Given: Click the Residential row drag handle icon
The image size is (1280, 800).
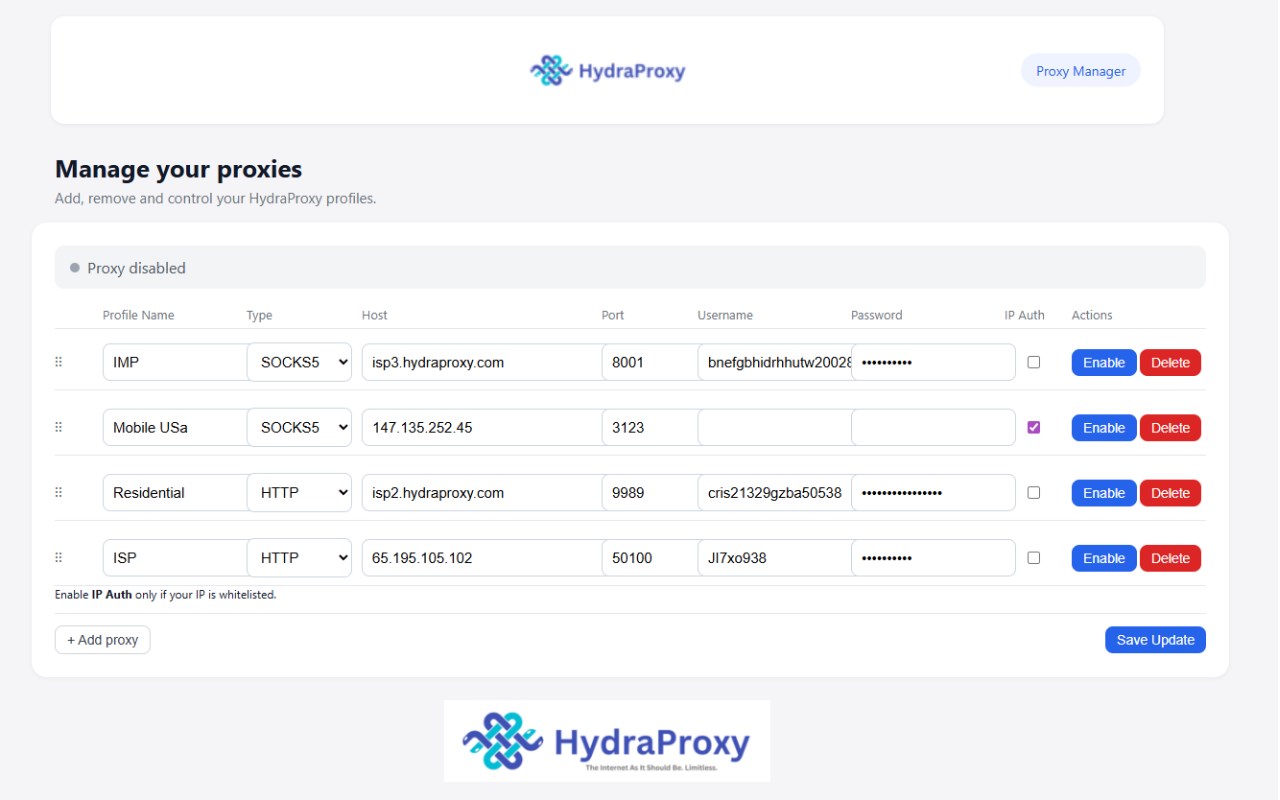Looking at the screenshot, I should click(x=58, y=492).
